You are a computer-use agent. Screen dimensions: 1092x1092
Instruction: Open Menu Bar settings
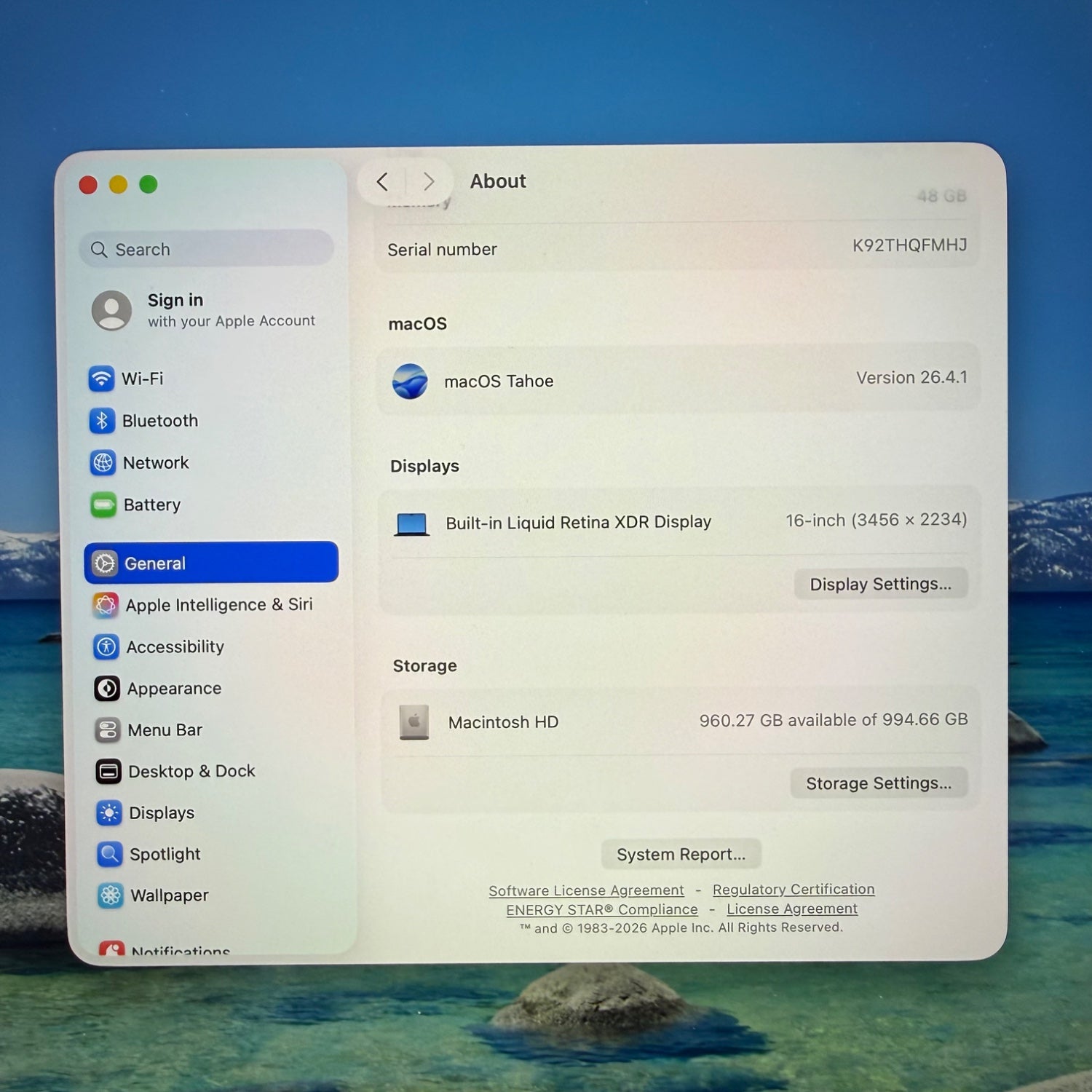point(213,729)
